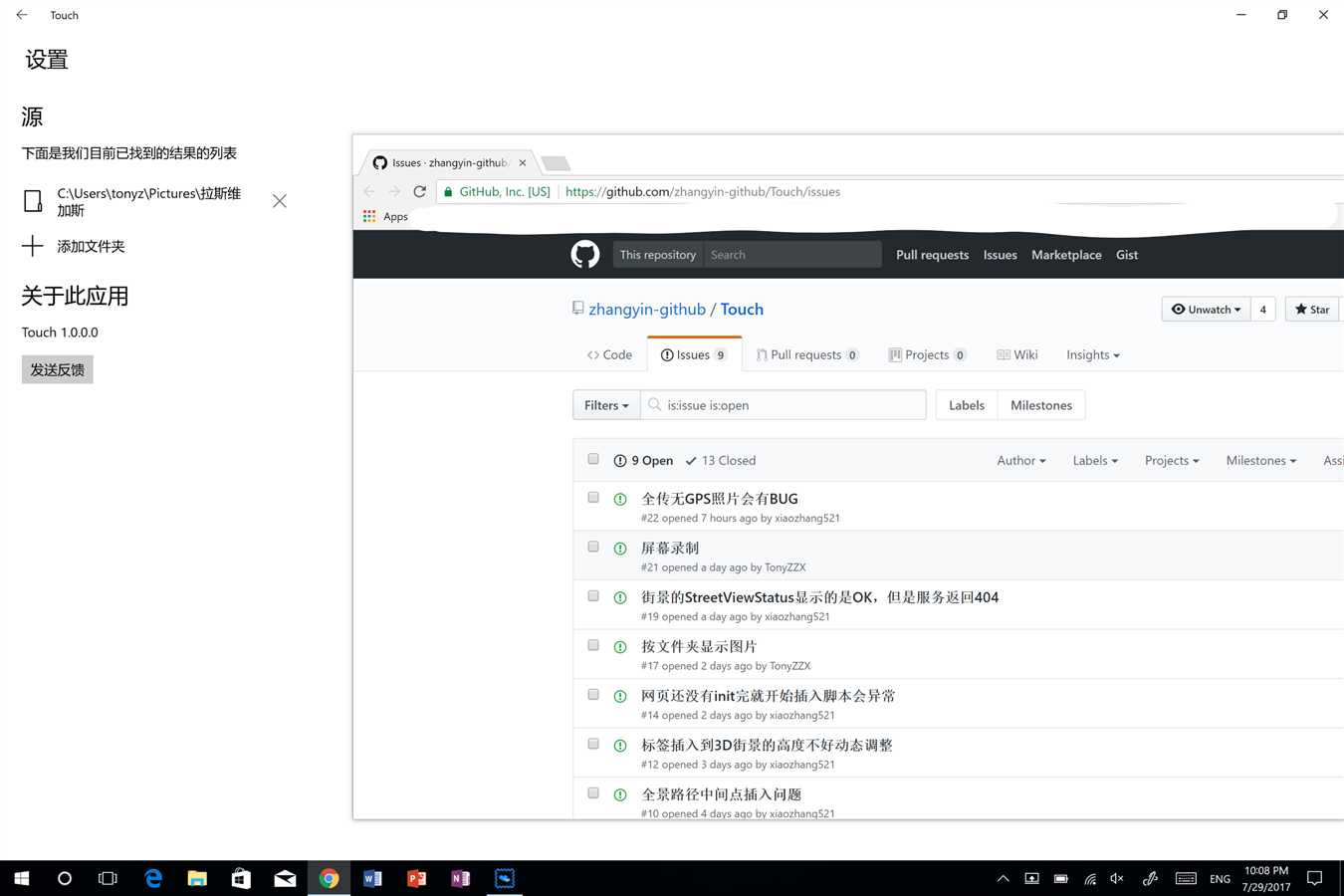Open Issues in GitHub top header
The width and height of the screenshot is (1344, 896).
1001,255
